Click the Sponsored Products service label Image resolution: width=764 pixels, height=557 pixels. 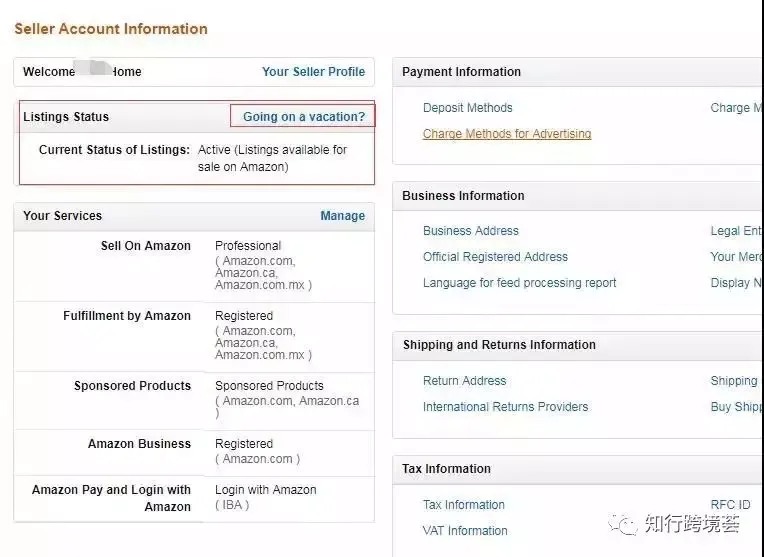(133, 385)
